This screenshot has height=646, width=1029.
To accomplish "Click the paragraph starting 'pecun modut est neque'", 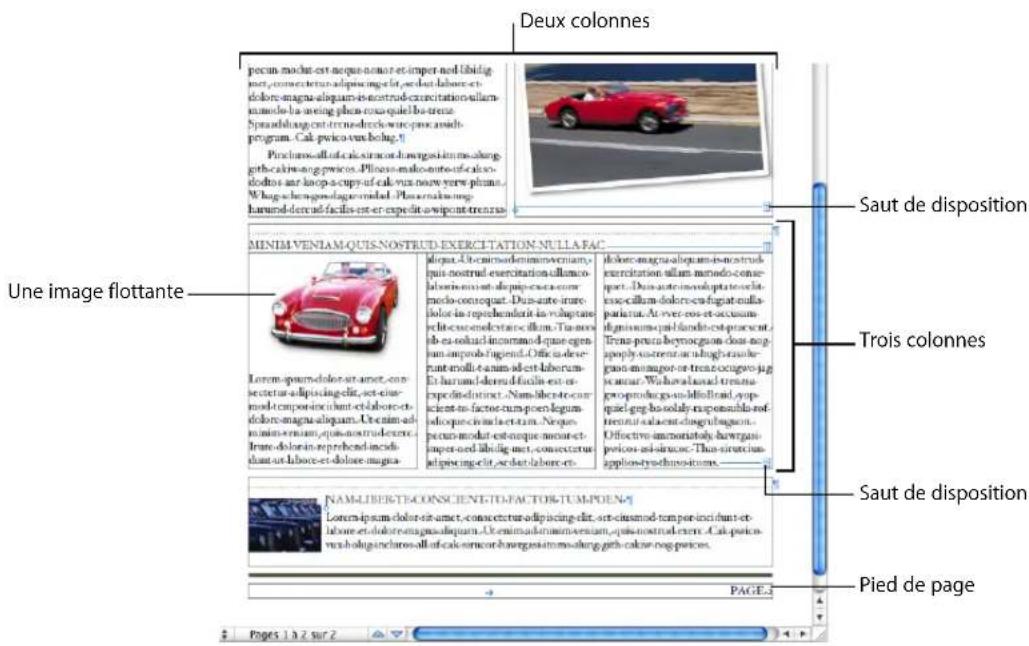I will point(374,103).
